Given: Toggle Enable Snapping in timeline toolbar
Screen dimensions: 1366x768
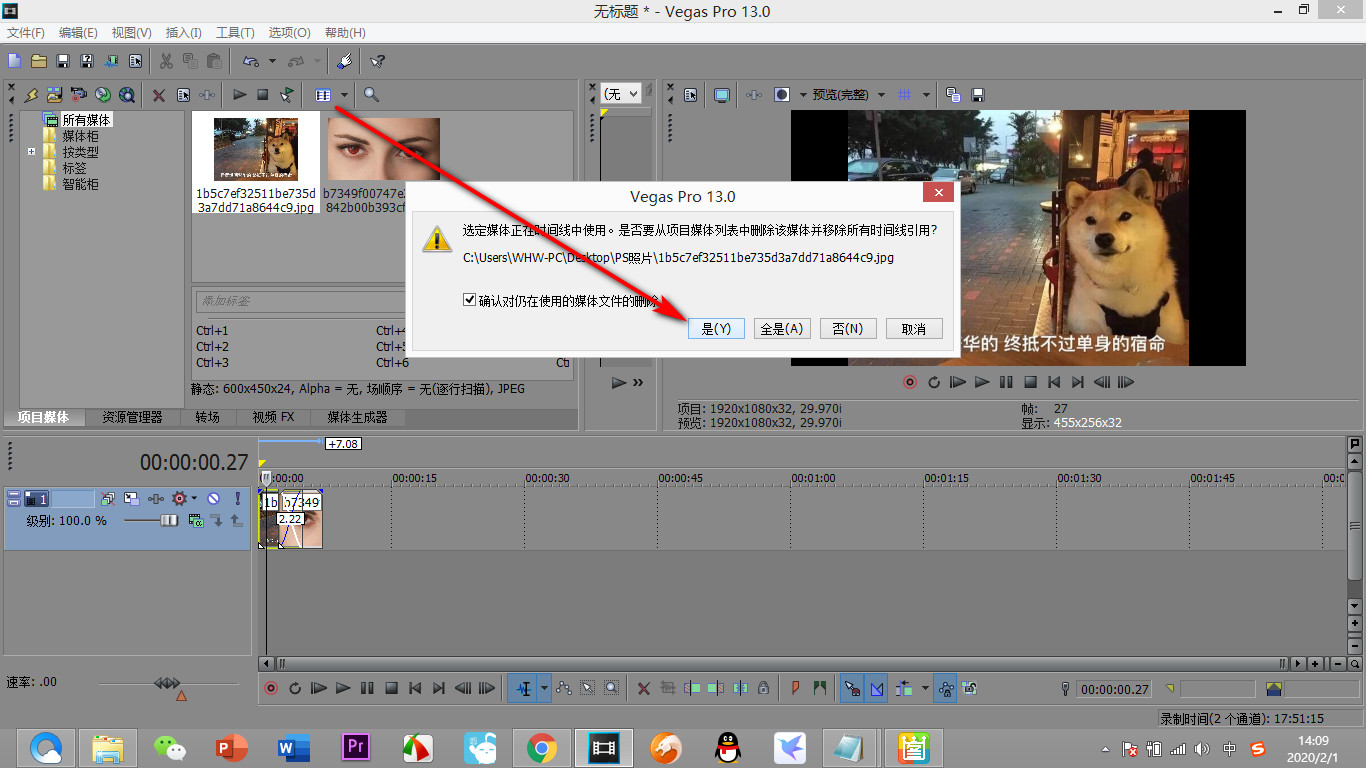Looking at the screenshot, I should (x=852, y=688).
